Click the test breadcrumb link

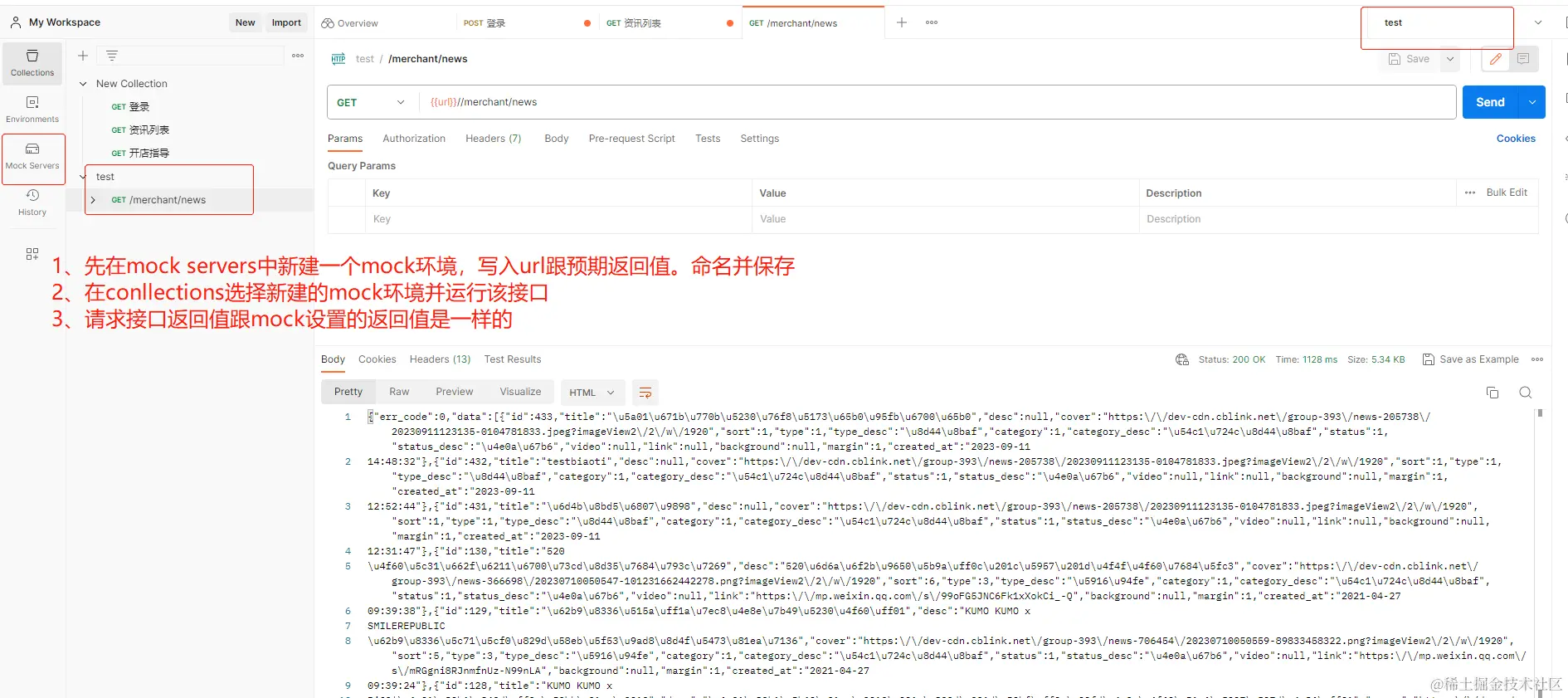[365, 59]
